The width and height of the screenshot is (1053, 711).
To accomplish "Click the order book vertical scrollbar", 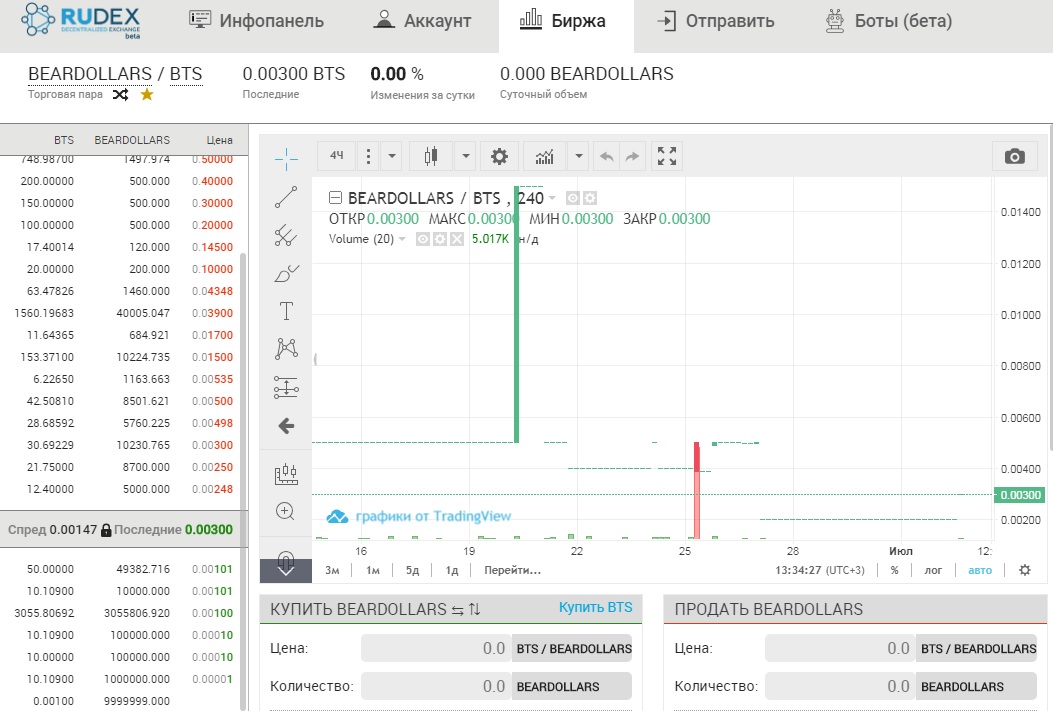I will 244,480.
